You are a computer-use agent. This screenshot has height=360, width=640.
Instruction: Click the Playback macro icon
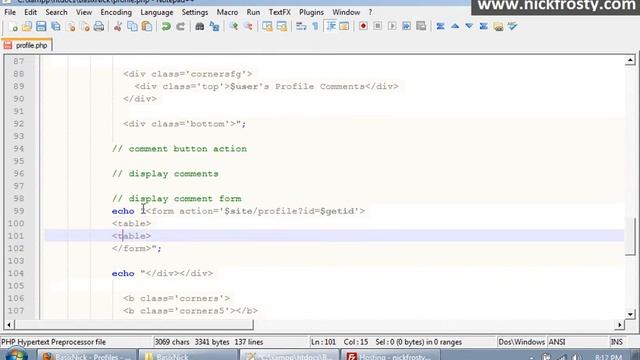coord(392,27)
